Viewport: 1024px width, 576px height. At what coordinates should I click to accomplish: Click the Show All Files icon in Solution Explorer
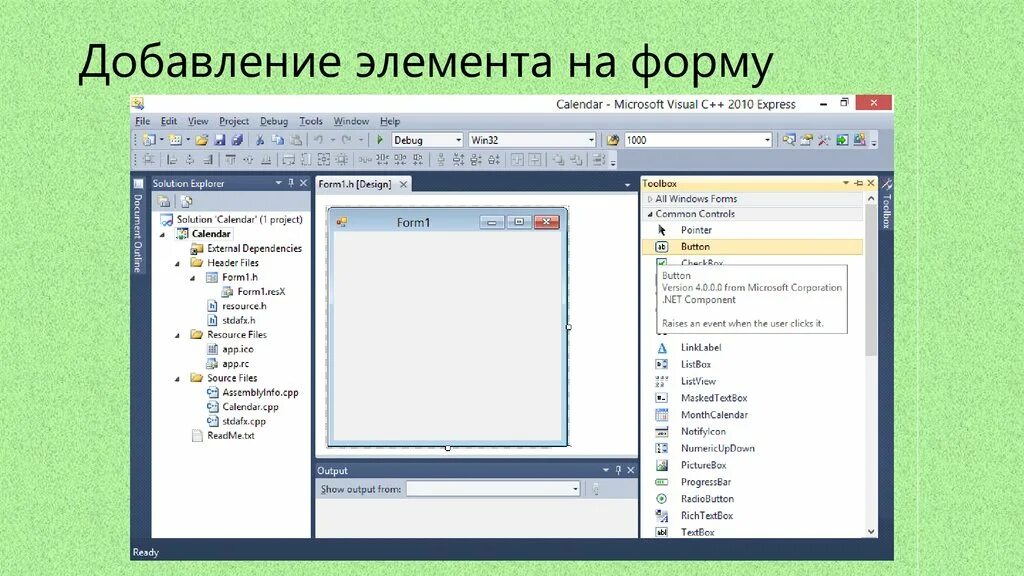(x=186, y=201)
